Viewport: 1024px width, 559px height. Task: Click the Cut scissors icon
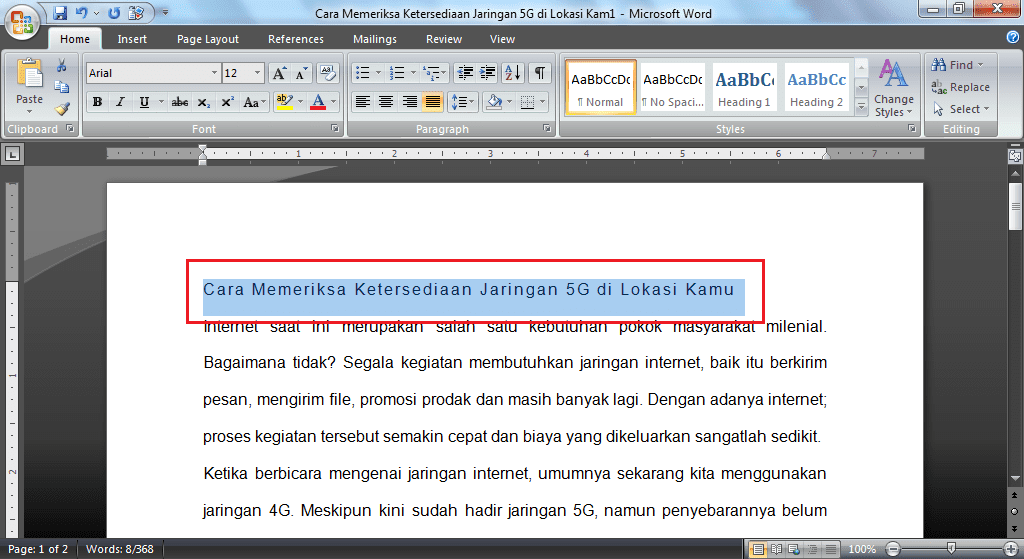coord(62,66)
